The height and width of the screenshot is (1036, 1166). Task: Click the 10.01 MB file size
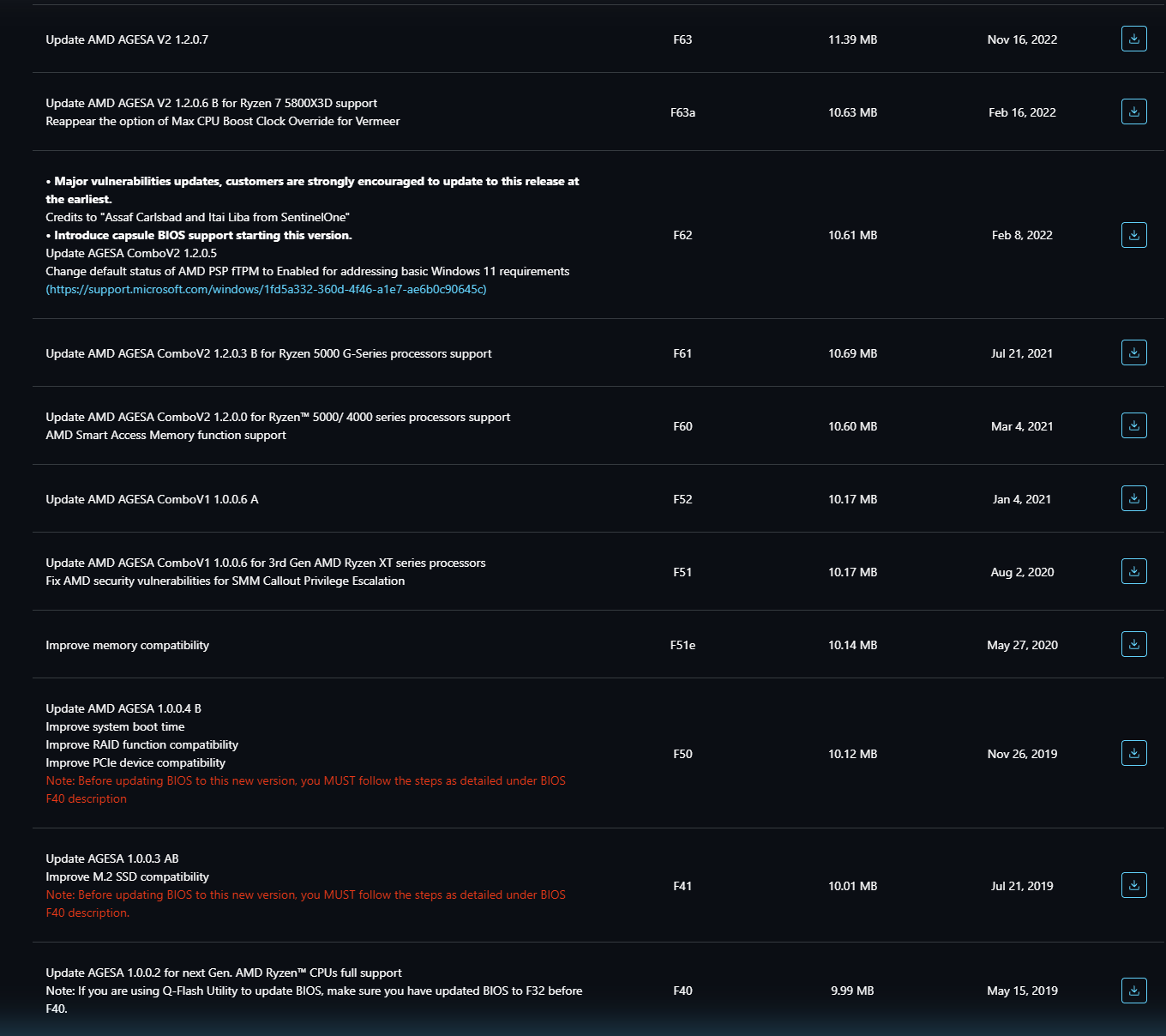pyautogui.click(x=852, y=886)
